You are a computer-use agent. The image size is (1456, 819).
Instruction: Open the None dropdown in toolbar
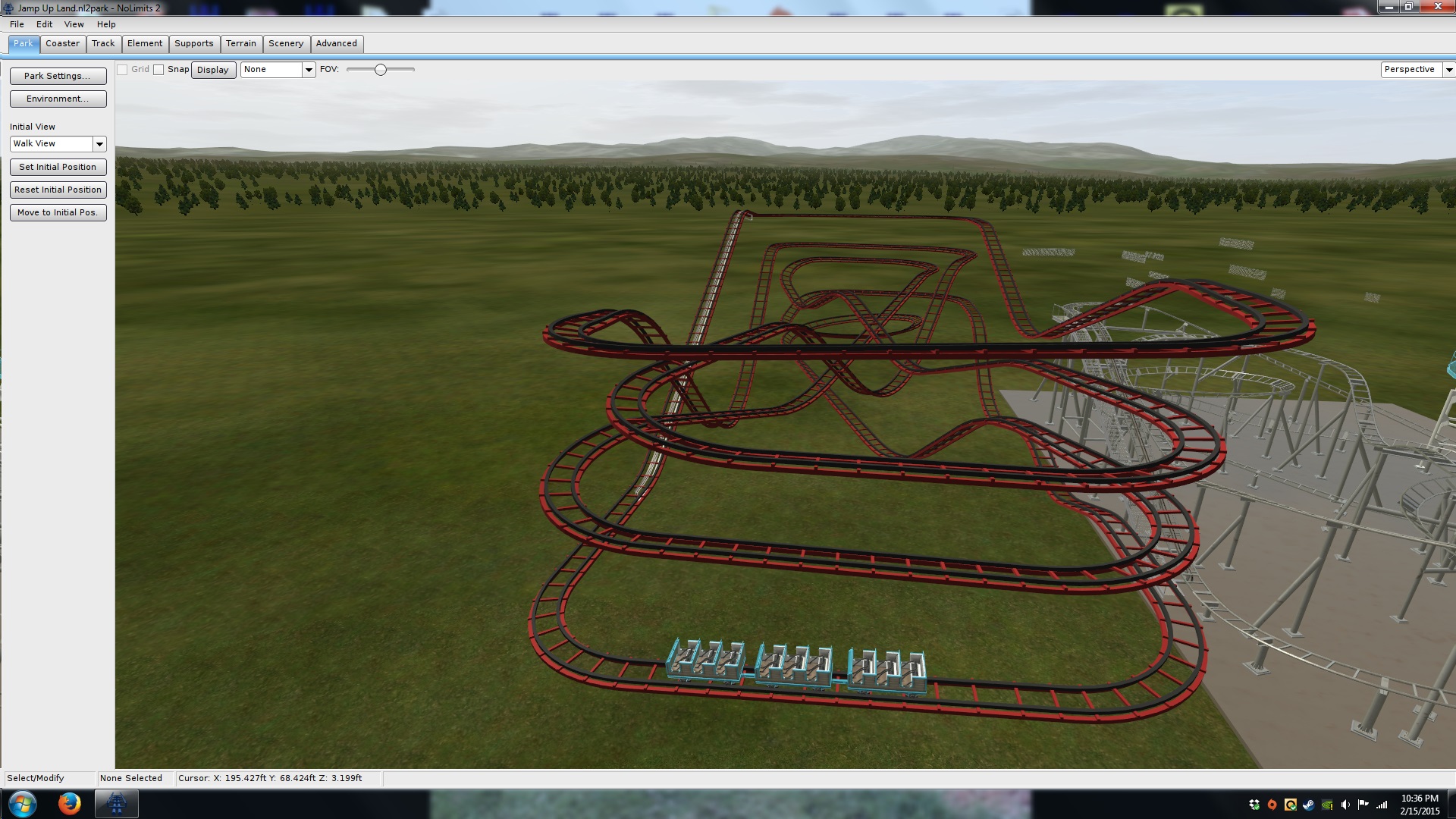coord(309,70)
